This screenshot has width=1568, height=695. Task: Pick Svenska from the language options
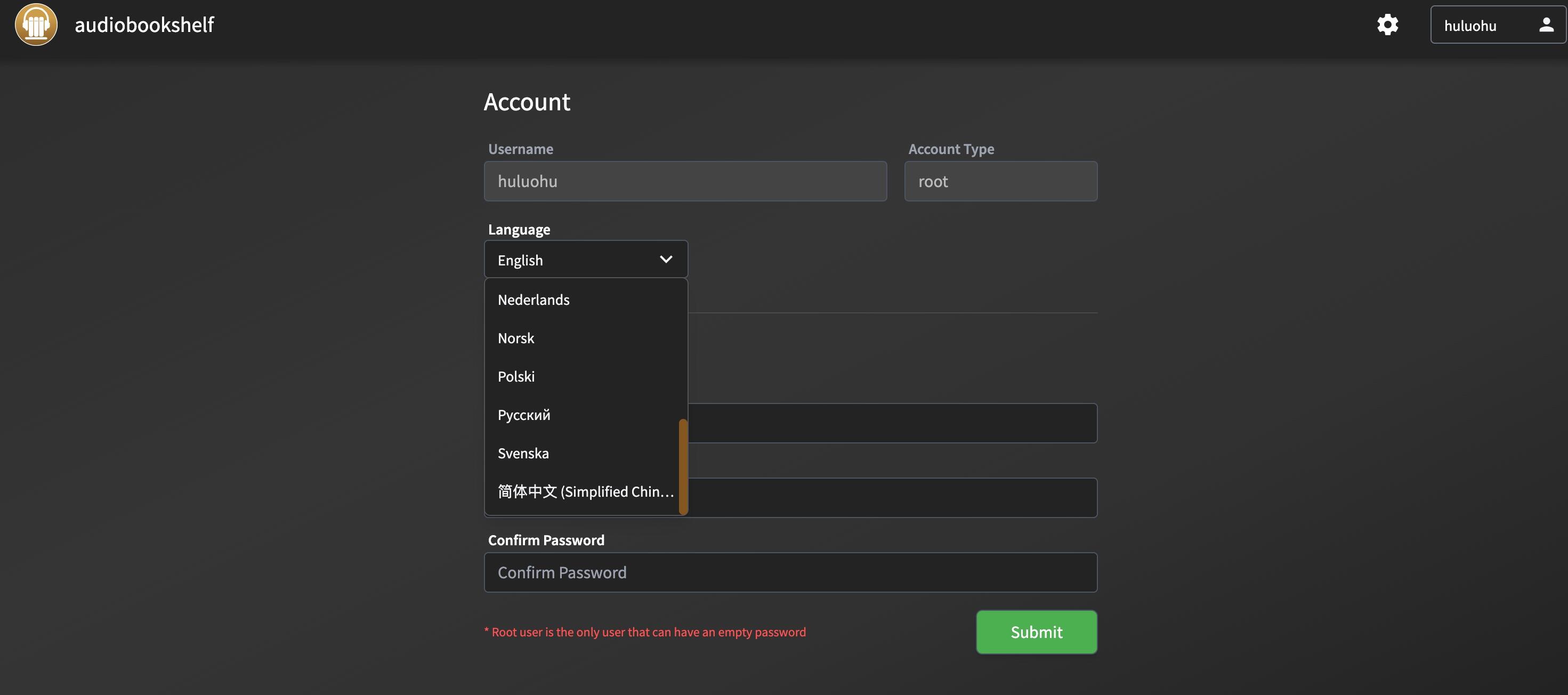point(523,454)
